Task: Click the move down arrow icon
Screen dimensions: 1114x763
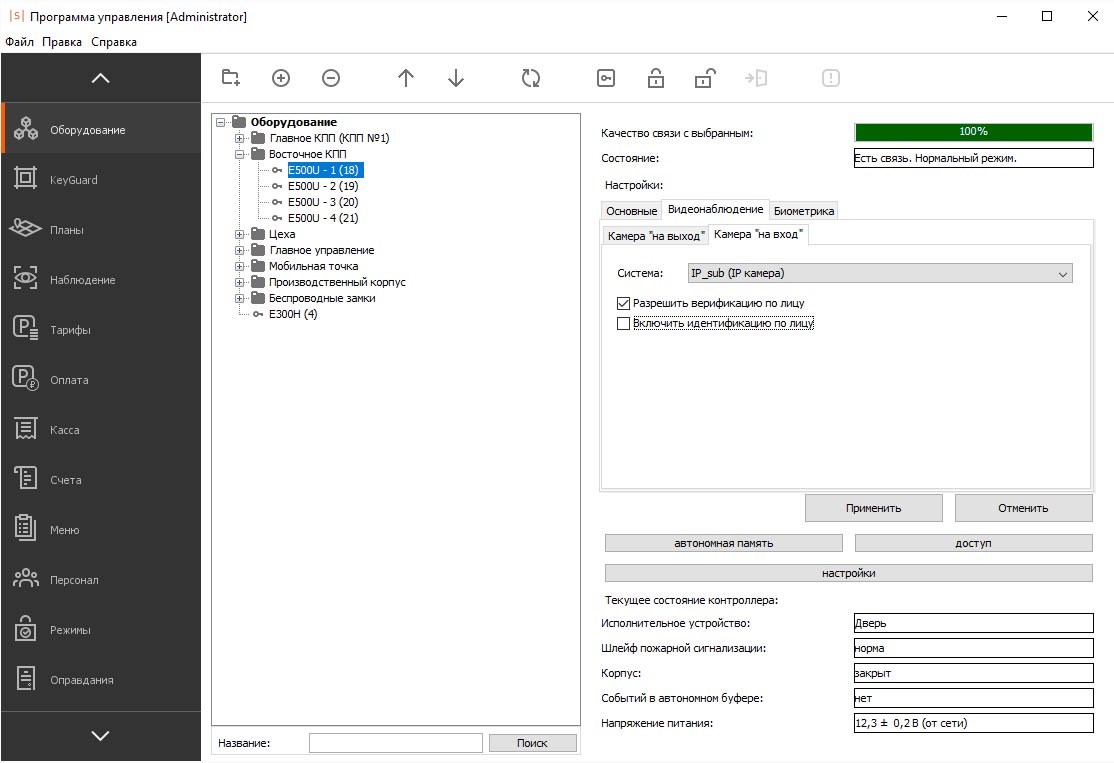Action: (456, 78)
